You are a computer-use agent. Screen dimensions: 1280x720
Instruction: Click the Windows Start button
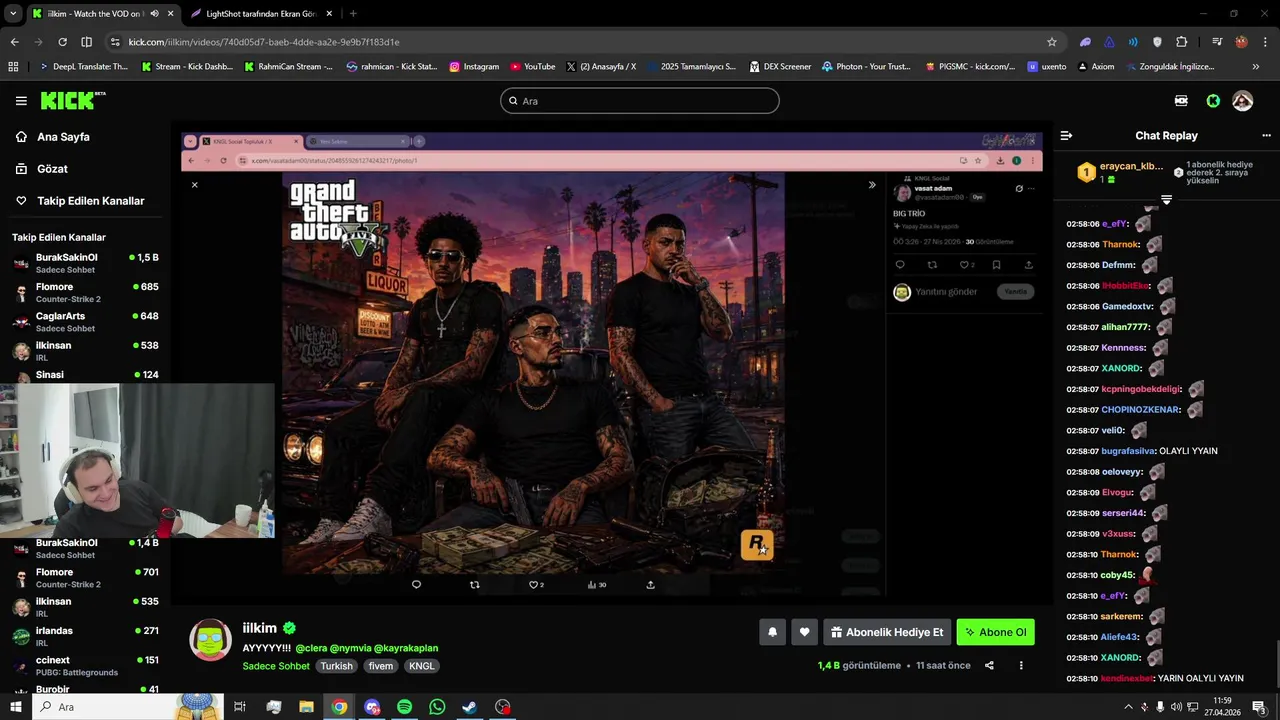(x=15, y=707)
